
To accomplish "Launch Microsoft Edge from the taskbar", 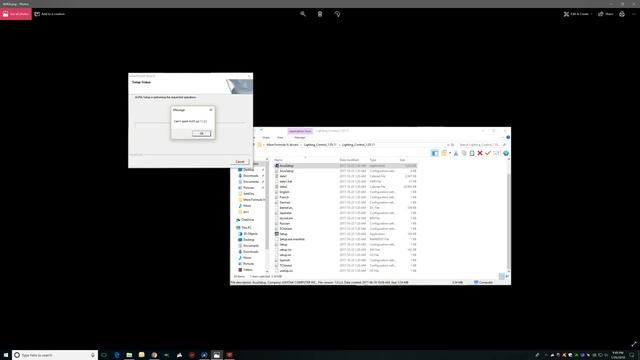I will click(117, 355).
